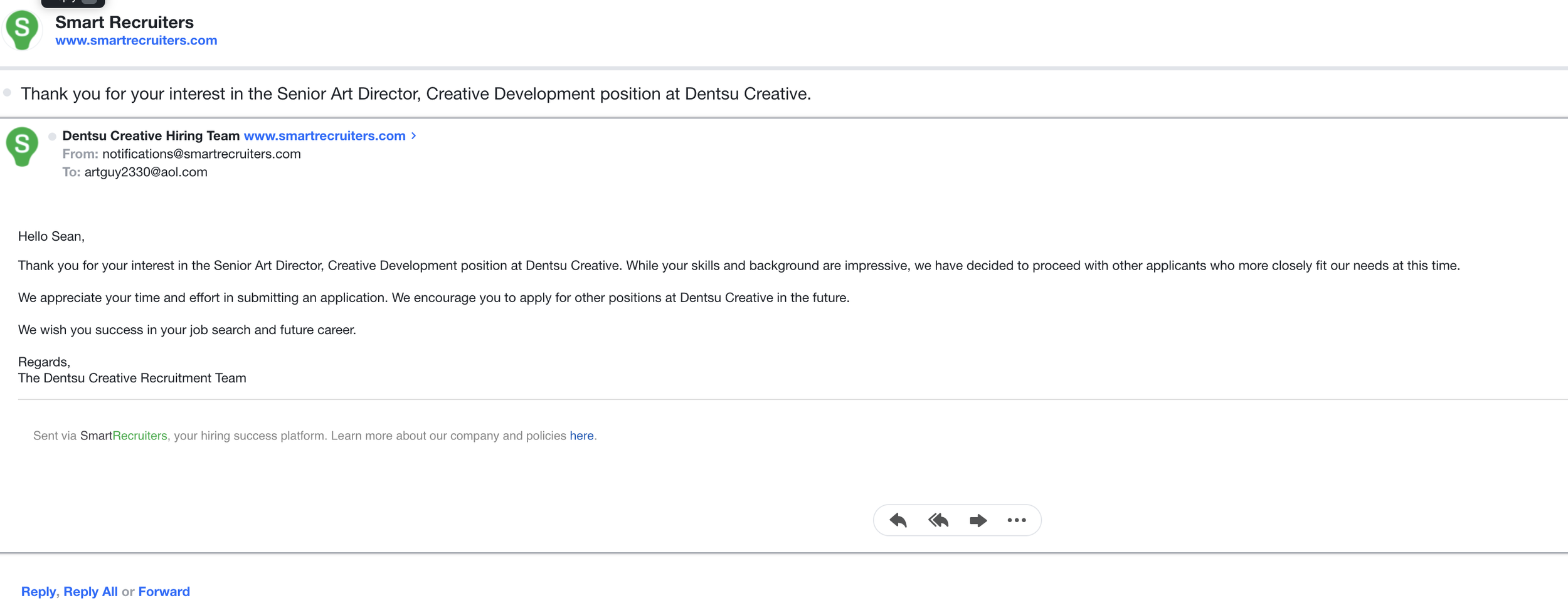
Task: Toggle the dot beside Dentsu Creative Hiring Team
Action: (x=53, y=136)
